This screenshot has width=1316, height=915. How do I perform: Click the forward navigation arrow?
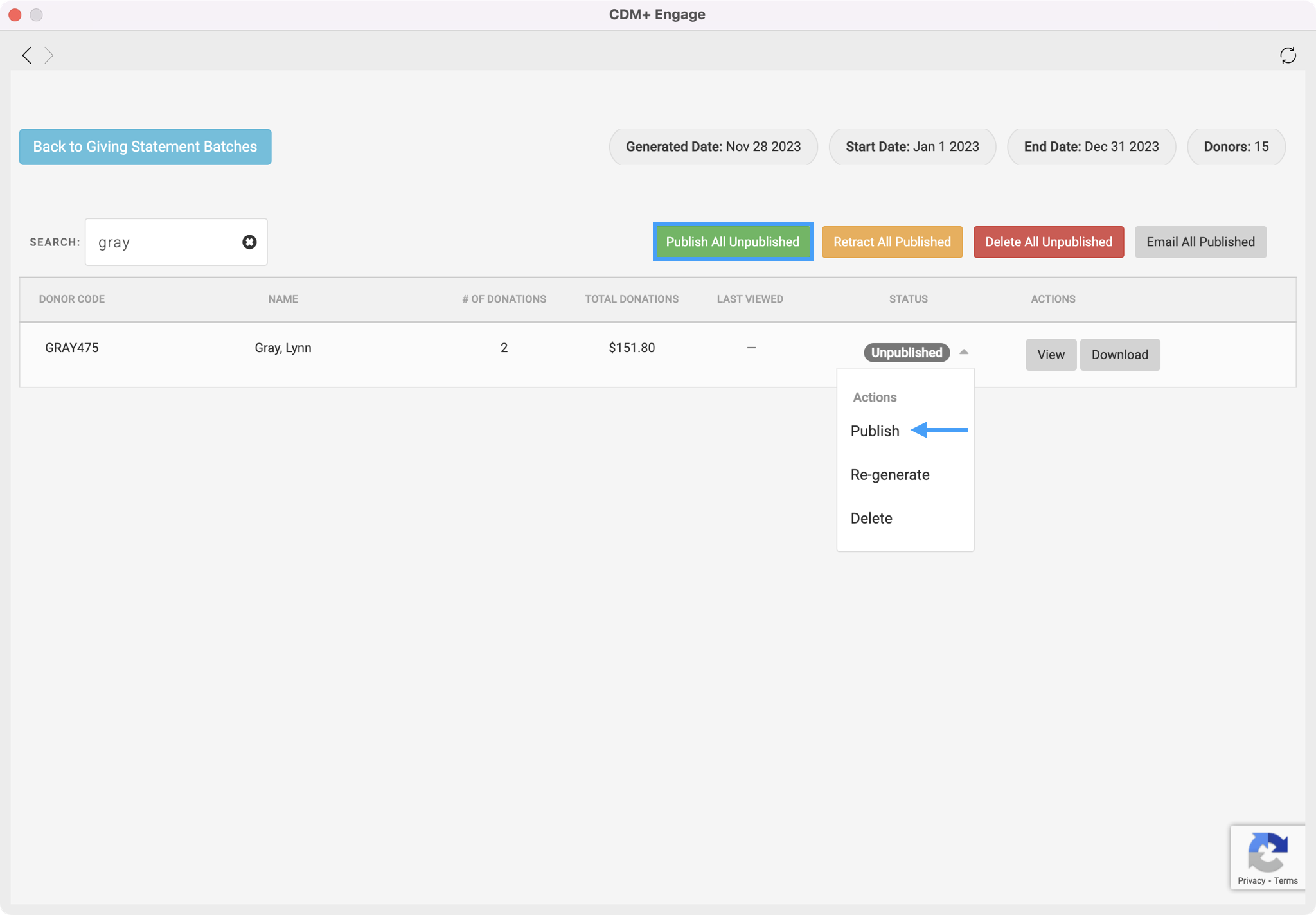[49, 55]
